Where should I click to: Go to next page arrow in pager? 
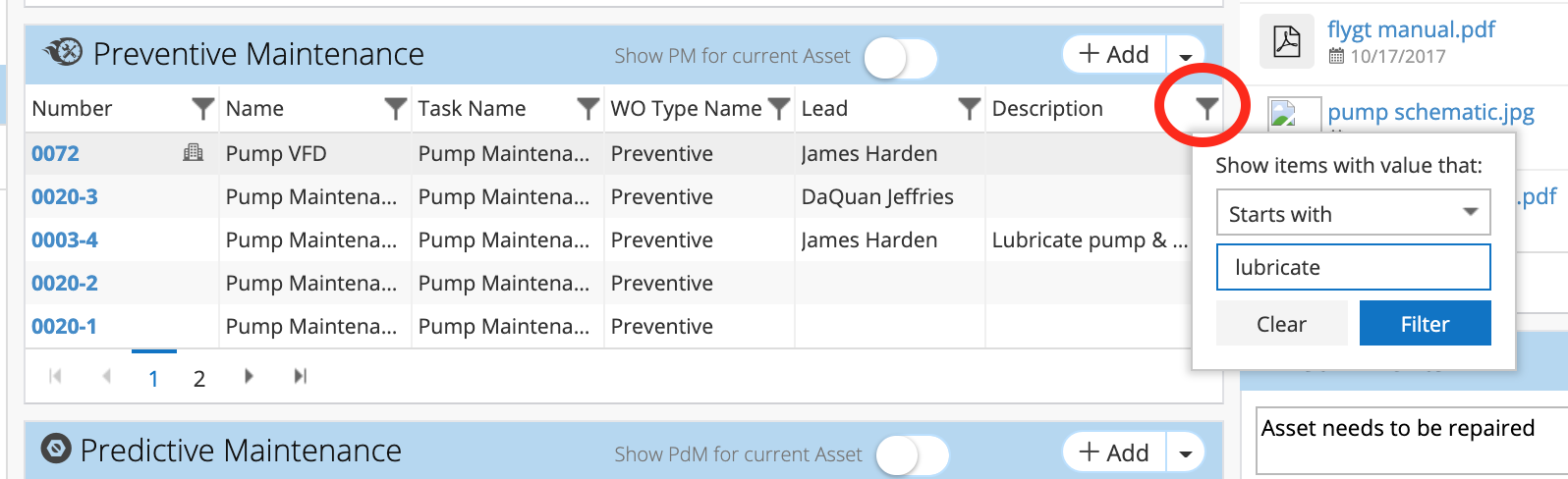click(x=249, y=376)
